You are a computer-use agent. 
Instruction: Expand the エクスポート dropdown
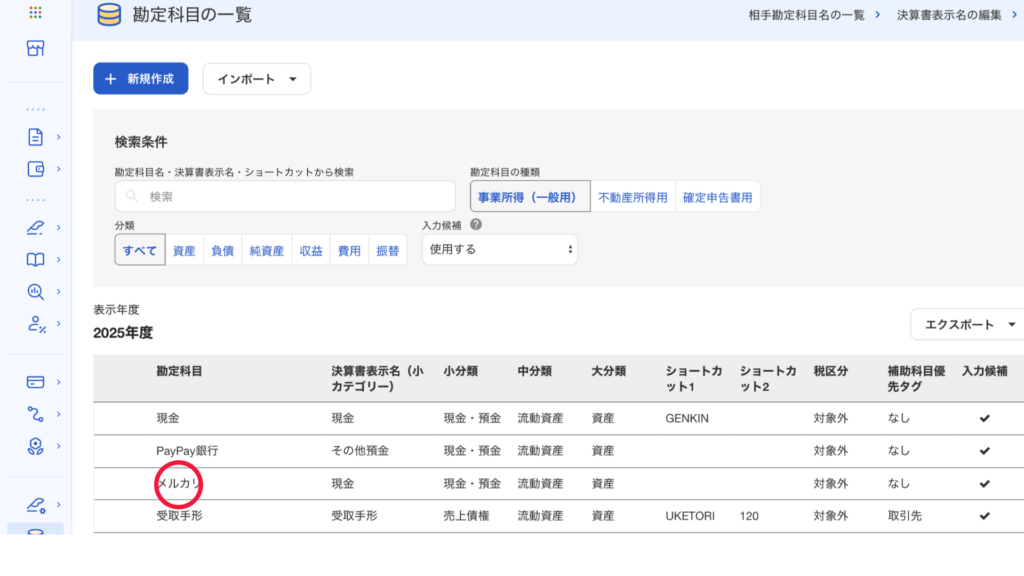(968, 324)
